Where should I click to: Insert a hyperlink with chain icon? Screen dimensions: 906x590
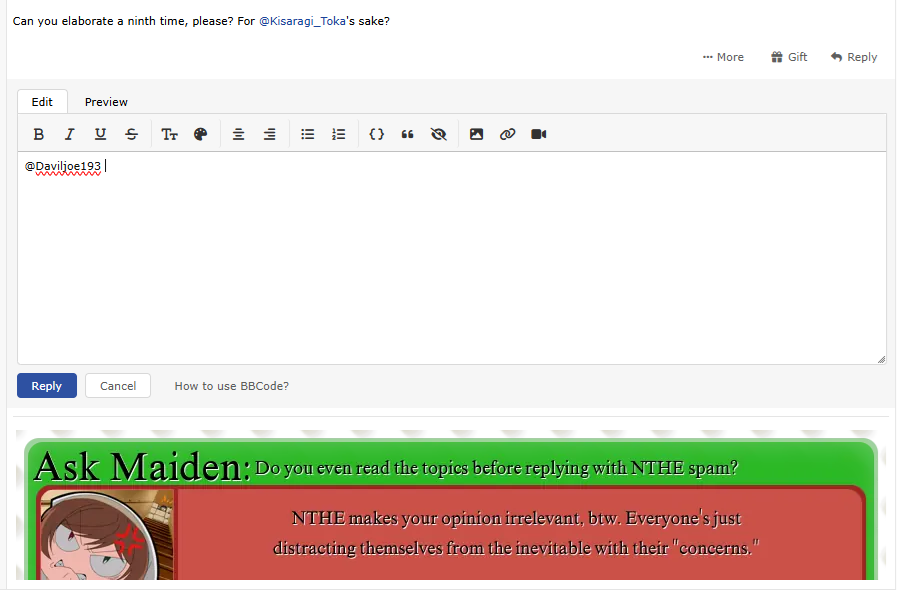pos(507,134)
